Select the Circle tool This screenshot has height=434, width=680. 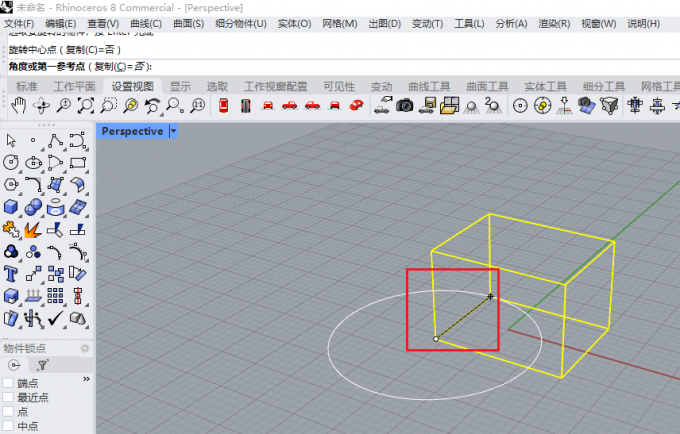11,163
